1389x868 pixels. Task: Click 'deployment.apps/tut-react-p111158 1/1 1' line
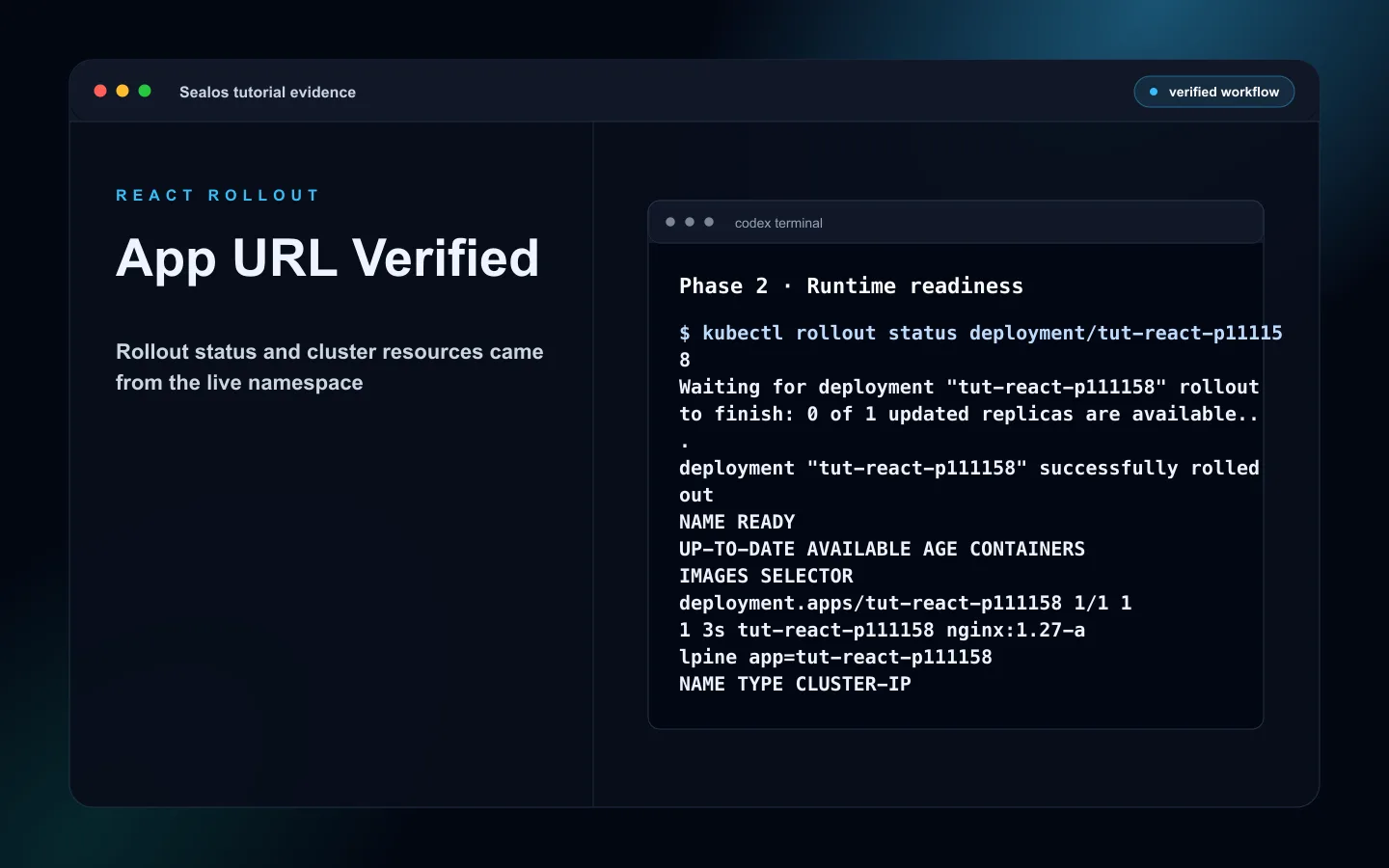click(x=905, y=604)
